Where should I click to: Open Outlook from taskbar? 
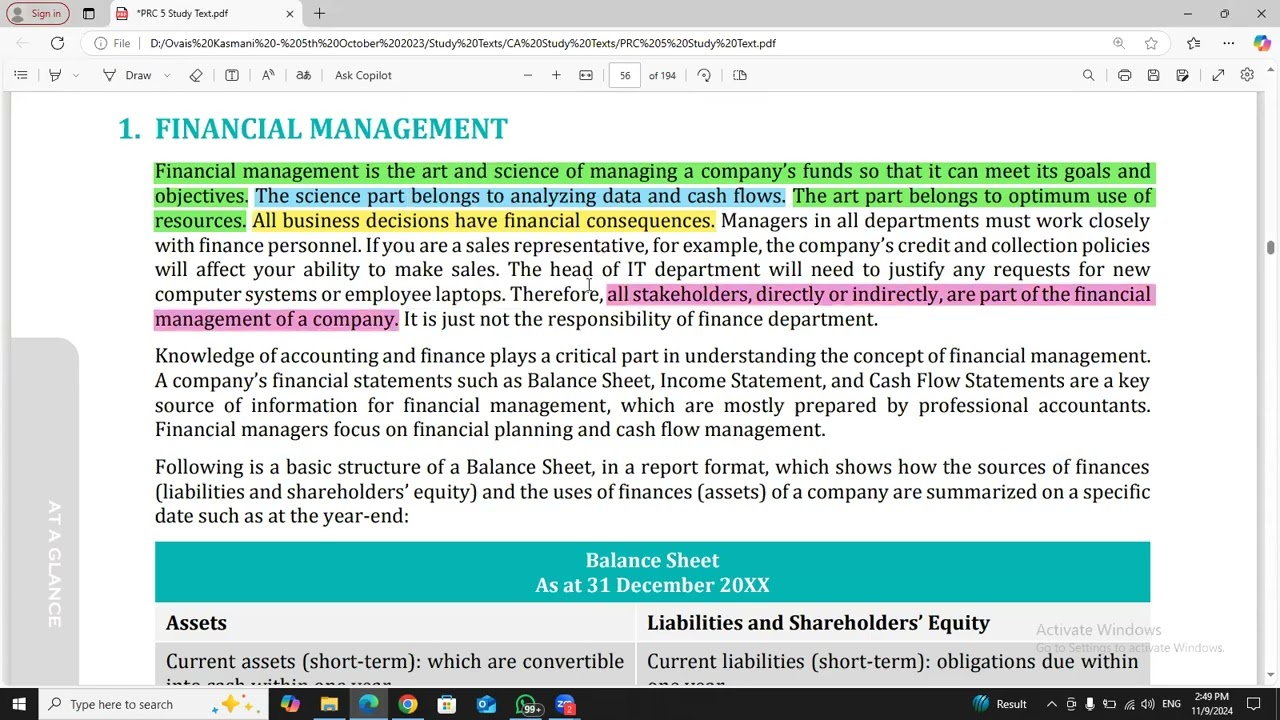coord(486,704)
